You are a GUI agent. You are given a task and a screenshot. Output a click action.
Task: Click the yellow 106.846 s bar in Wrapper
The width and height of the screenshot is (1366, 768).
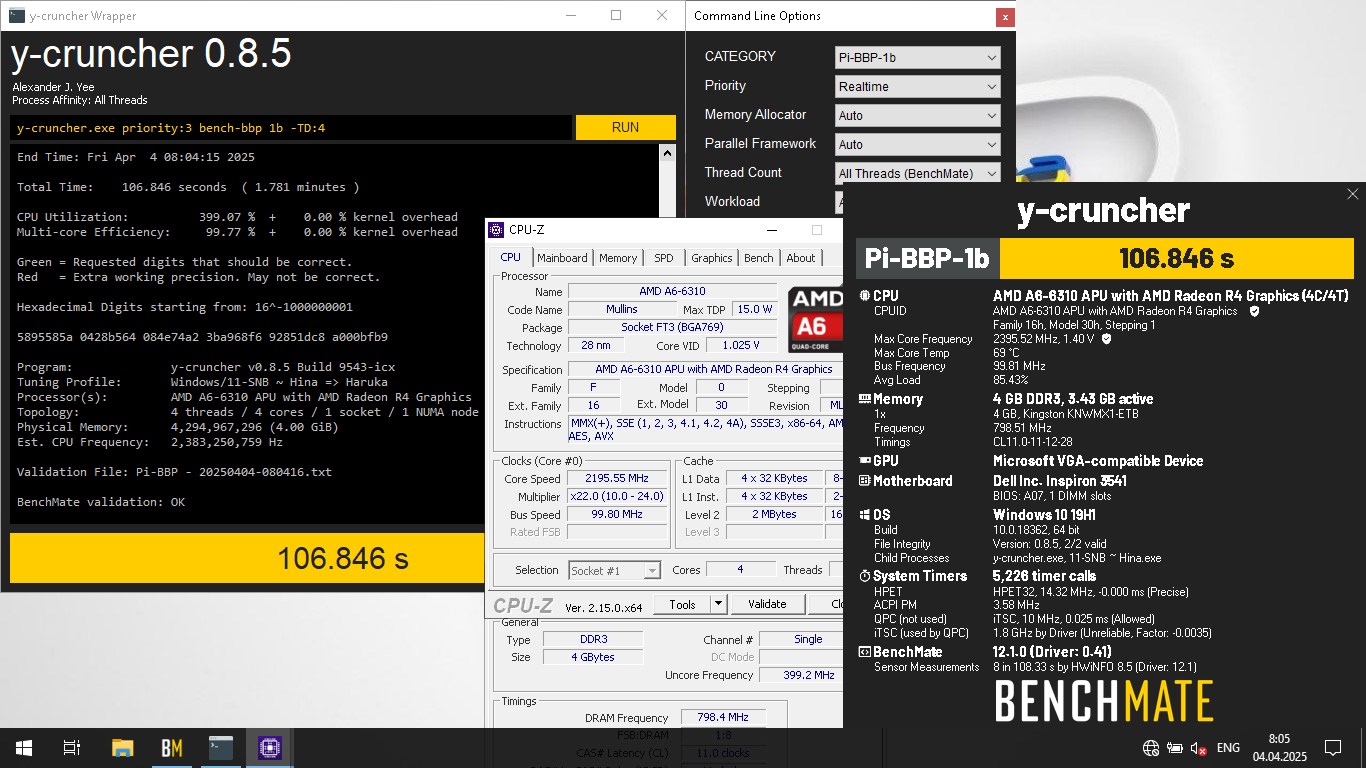(247, 558)
